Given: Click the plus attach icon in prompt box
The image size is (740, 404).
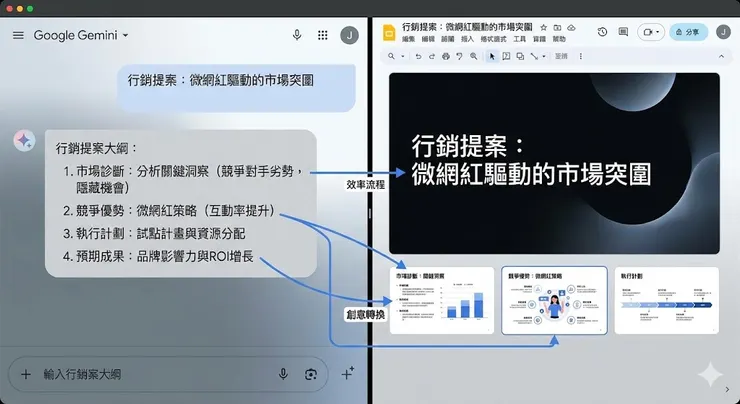Looking at the screenshot, I should pos(26,375).
